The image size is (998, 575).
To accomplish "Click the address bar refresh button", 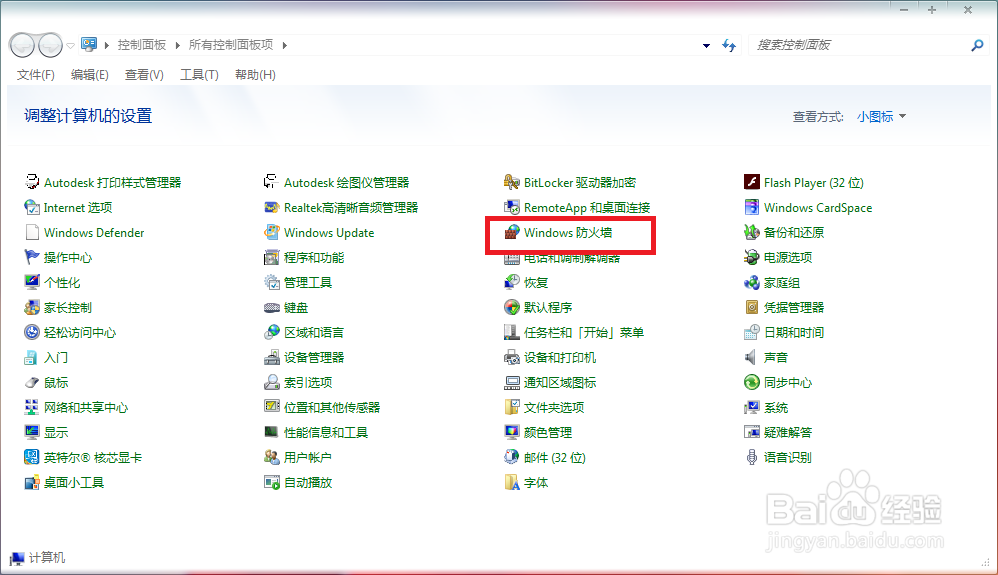I will (729, 45).
